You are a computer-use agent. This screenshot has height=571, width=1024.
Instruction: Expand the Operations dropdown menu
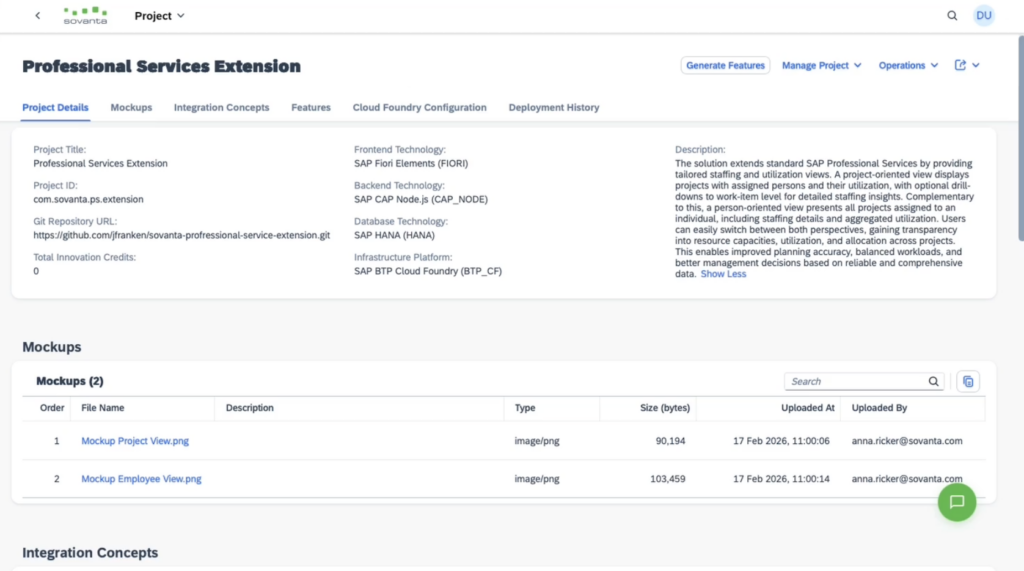[908, 65]
